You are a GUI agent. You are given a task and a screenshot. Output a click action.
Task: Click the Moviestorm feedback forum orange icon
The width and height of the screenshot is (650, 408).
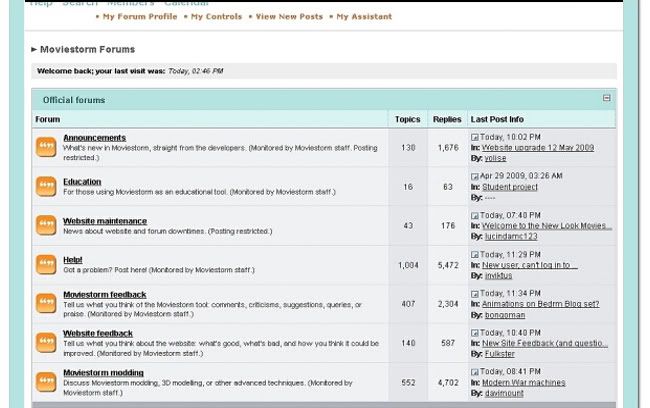click(46, 304)
